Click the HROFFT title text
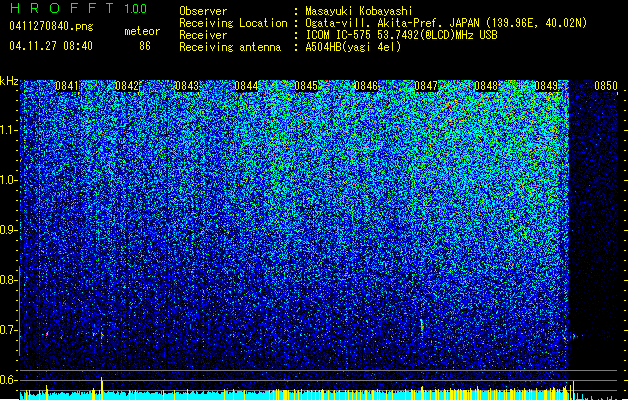629x400 pixels. 63,8
